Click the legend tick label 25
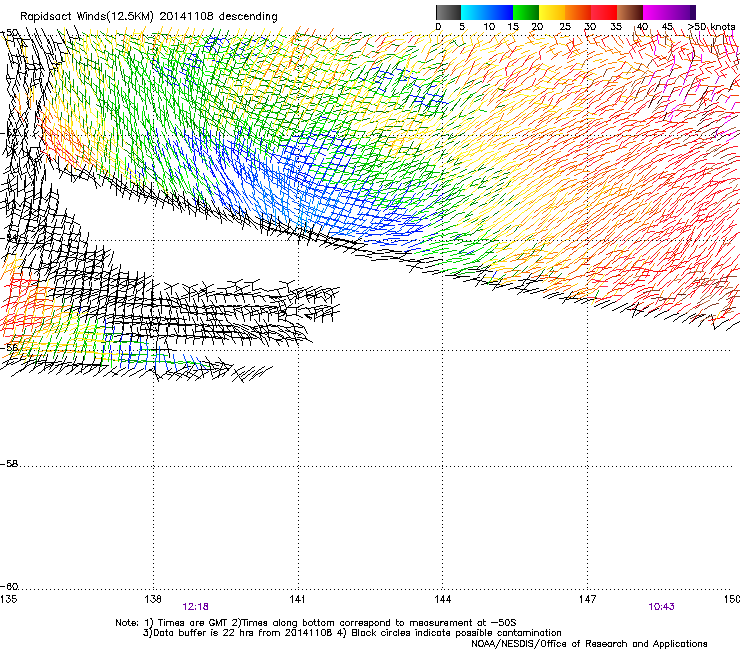740x650 pixels. coord(565,26)
